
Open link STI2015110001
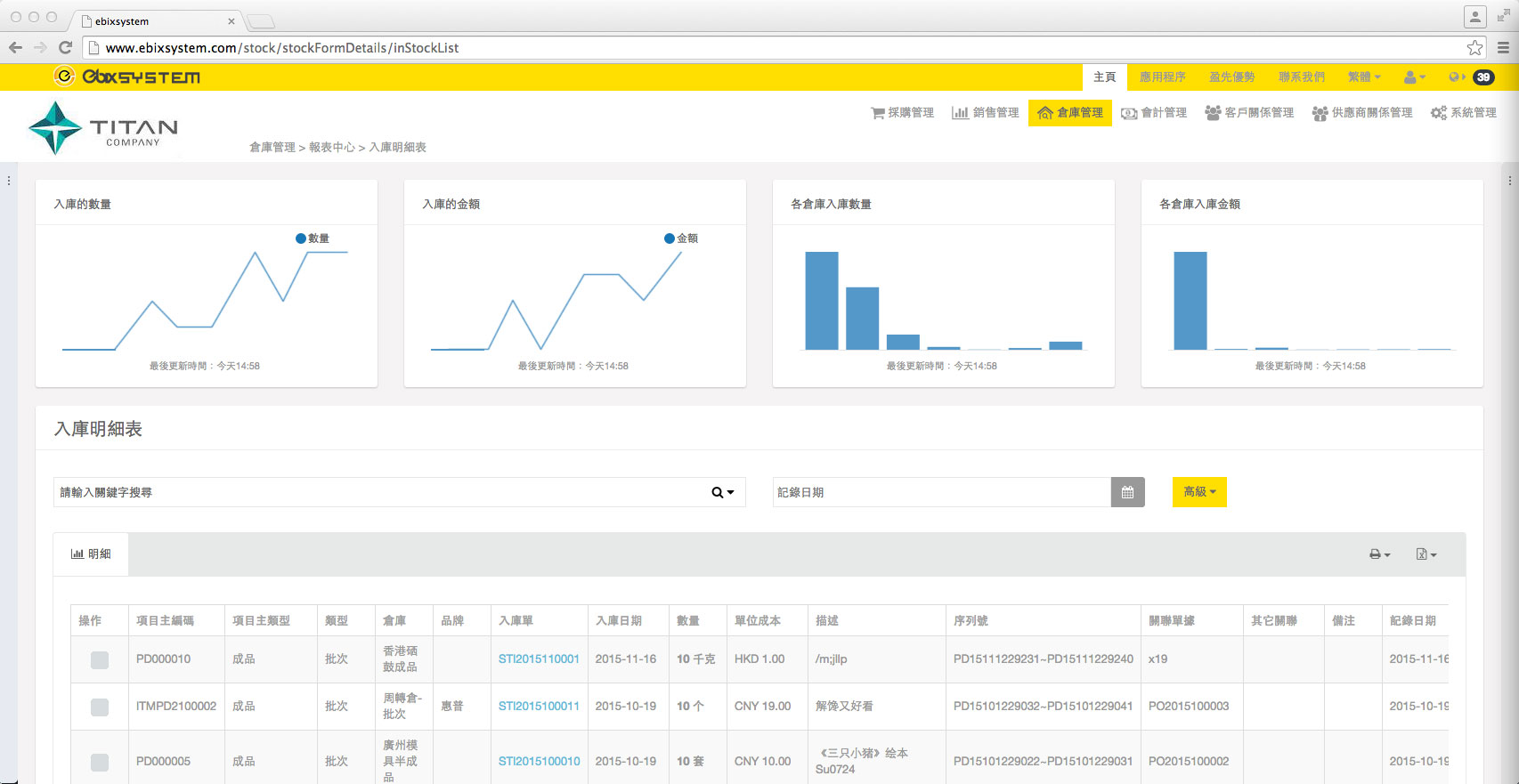click(539, 659)
